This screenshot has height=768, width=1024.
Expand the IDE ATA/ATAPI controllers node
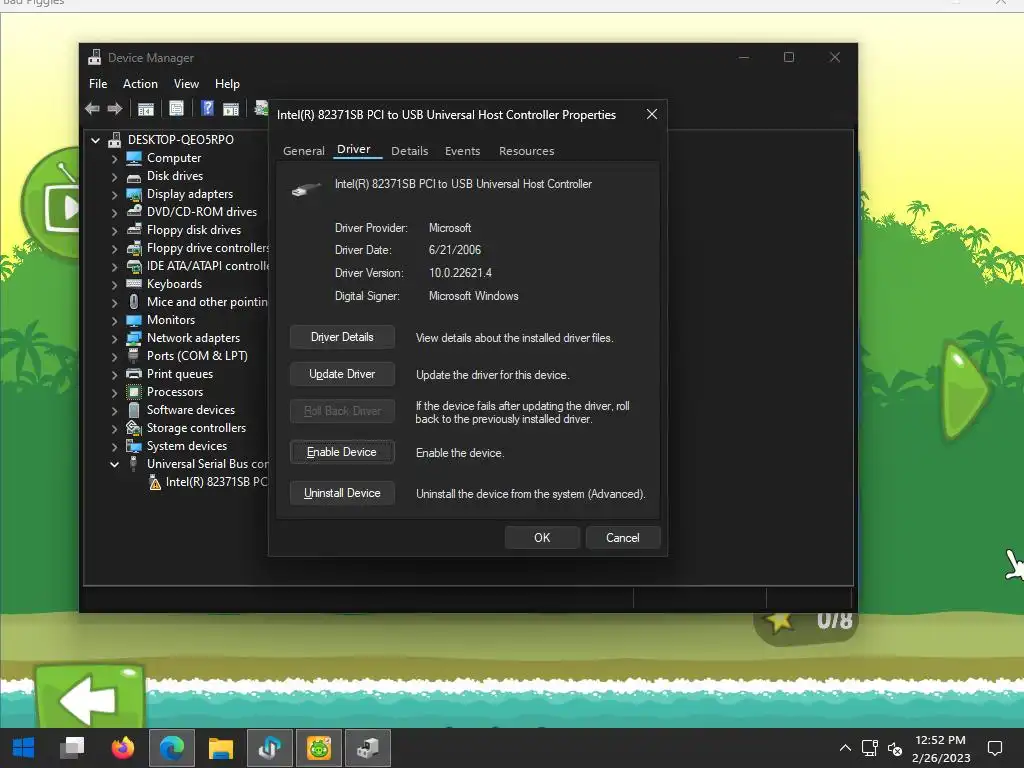(114, 266)
